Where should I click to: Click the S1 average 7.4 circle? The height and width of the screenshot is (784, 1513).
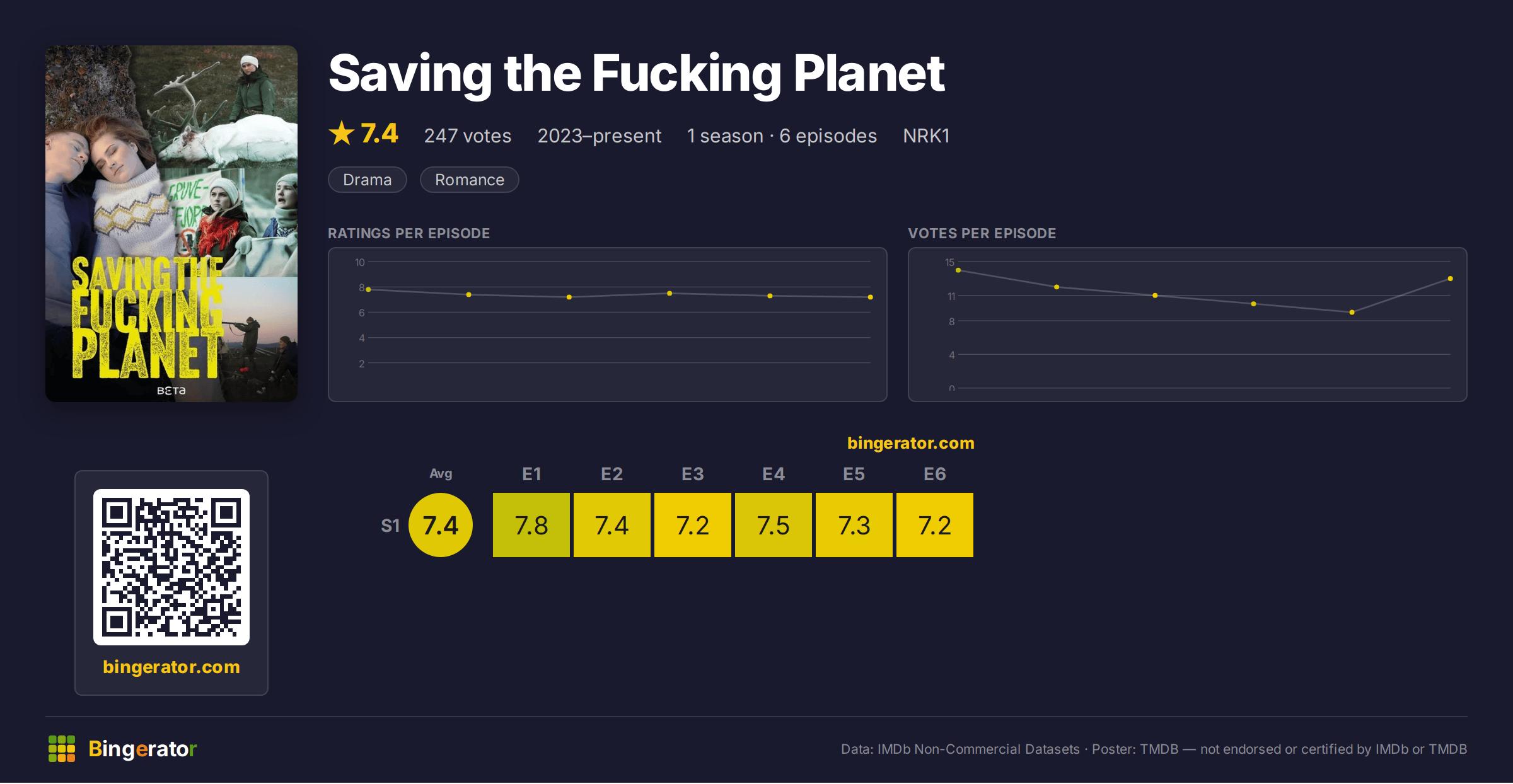coord(441,525)
